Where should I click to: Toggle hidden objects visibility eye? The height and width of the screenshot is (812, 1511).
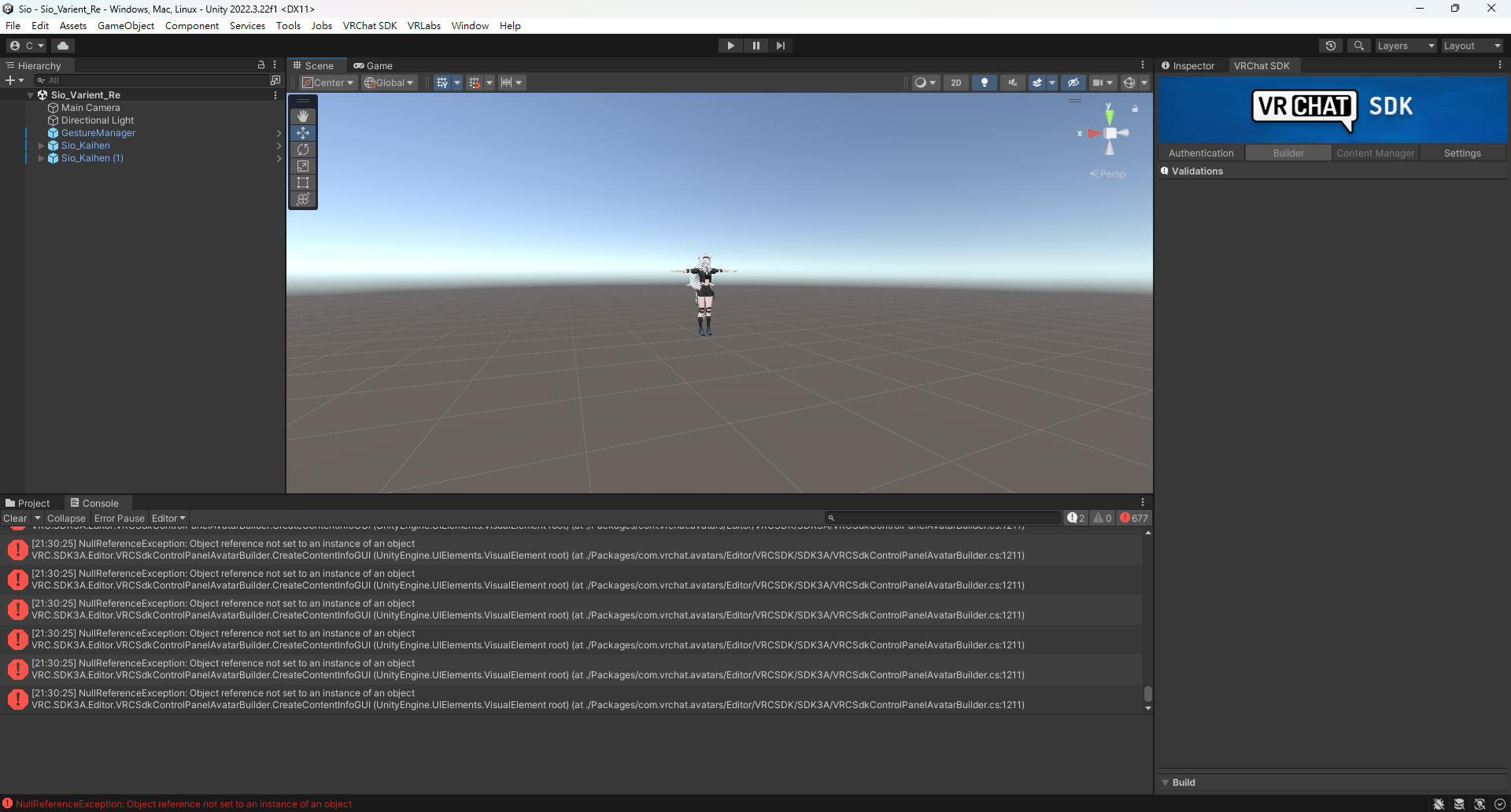pyautogui.click(x=1073, y=83)
